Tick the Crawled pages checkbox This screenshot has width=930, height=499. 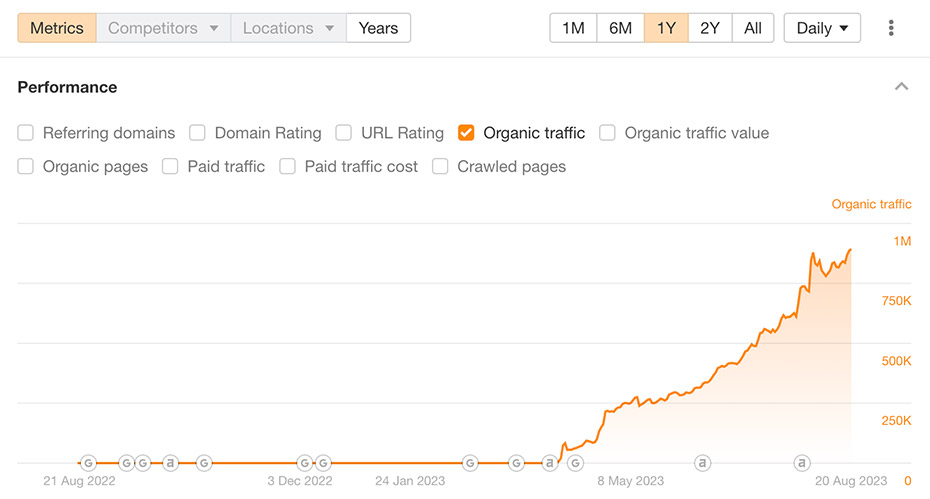[x=440, y=167]
